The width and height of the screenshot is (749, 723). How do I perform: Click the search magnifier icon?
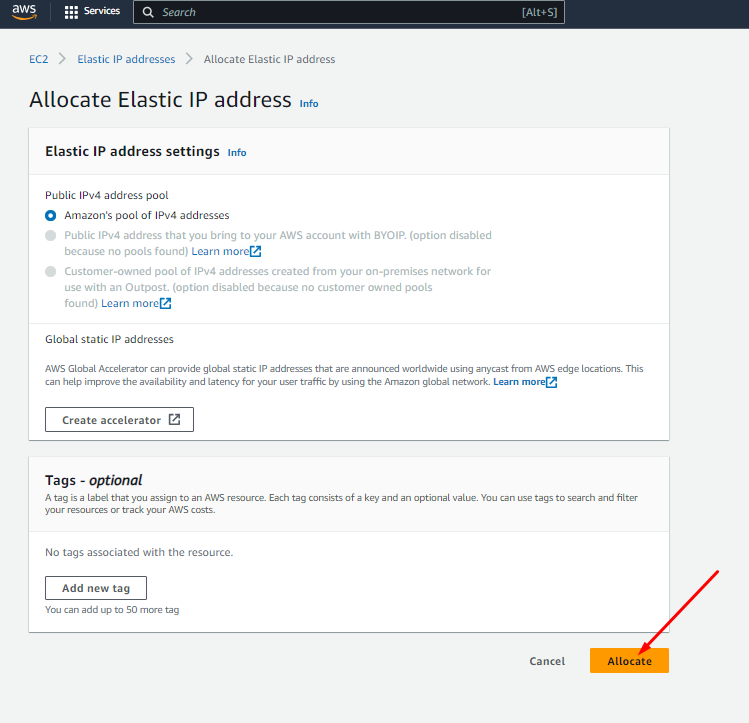click(148, 12)
